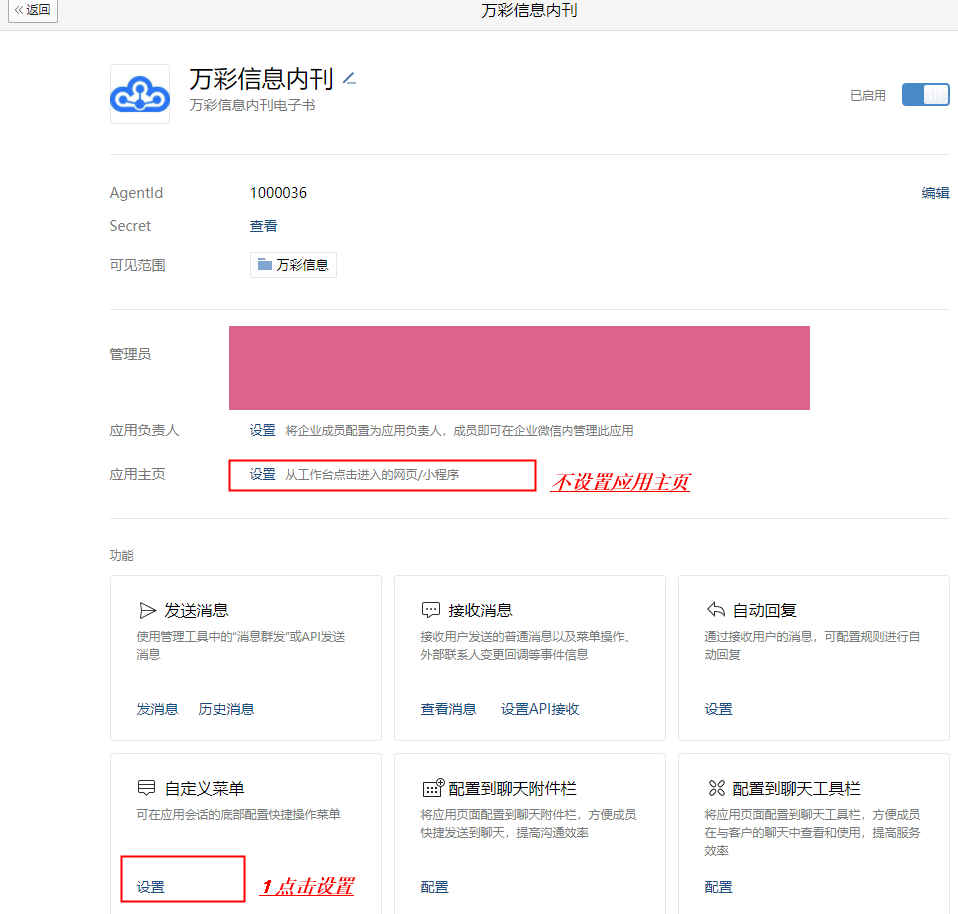Screen dimensions: 958x914
Task: Open 配置 in the 聊天附件栏 card
Action: click(434, 887)
